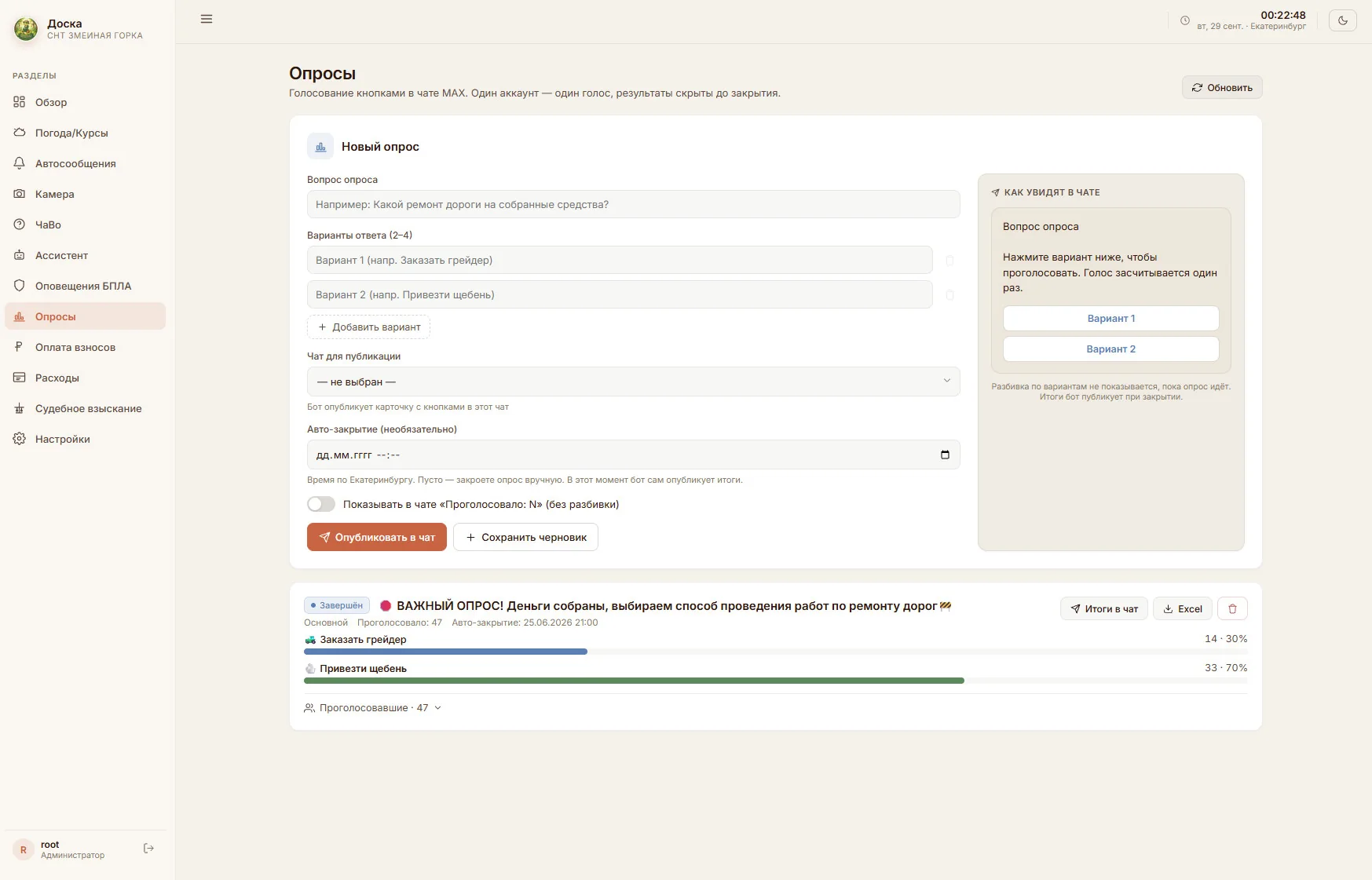Viewport: 1372px width, 880px height.
Task: Go to Расходы section
Action: [85, 378]
